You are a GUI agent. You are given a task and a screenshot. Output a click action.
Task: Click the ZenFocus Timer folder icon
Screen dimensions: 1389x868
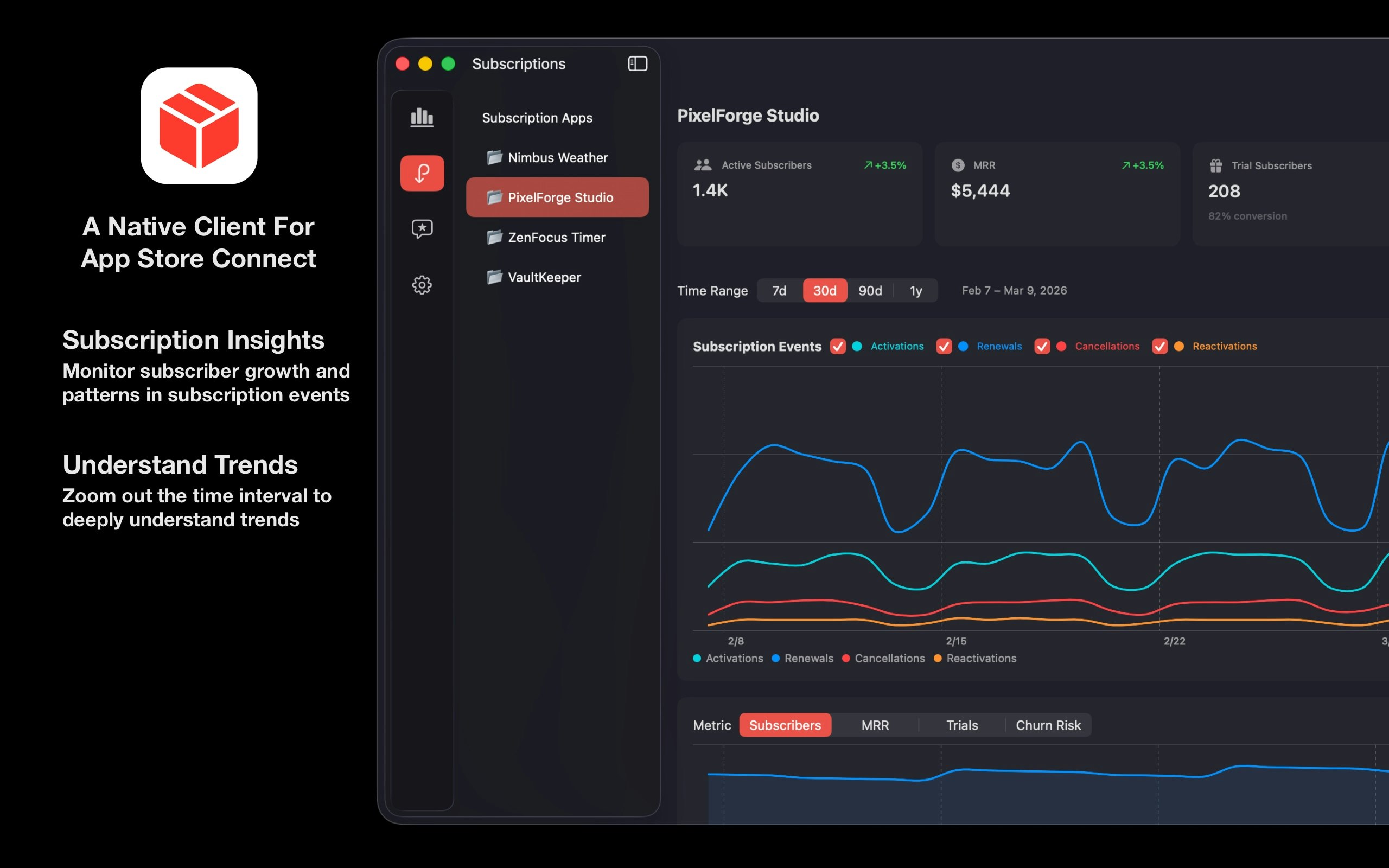point(495,237)
